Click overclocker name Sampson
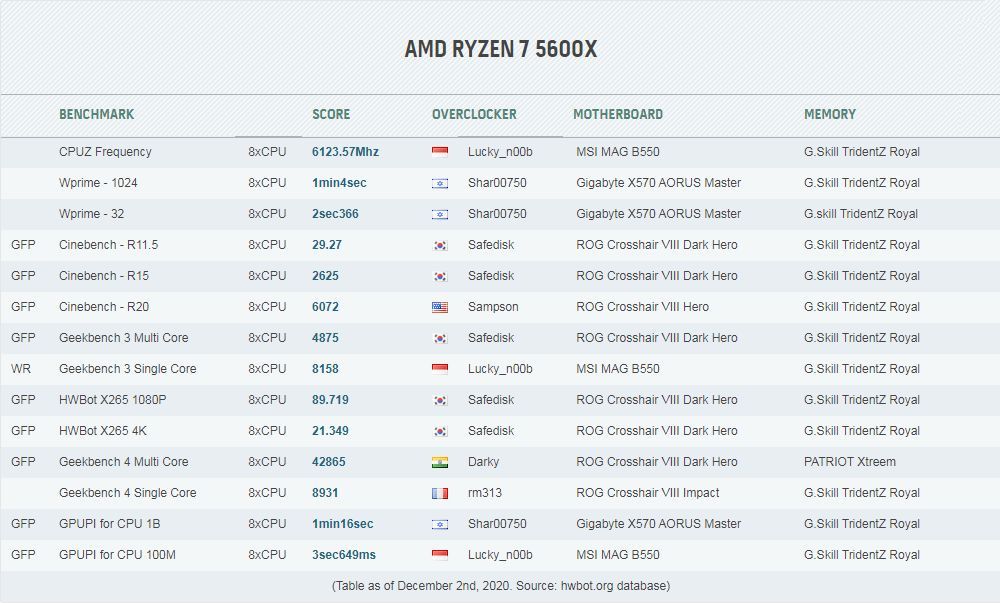The image size is (1000, 603). pyautogui.click(x=493, y=307)
